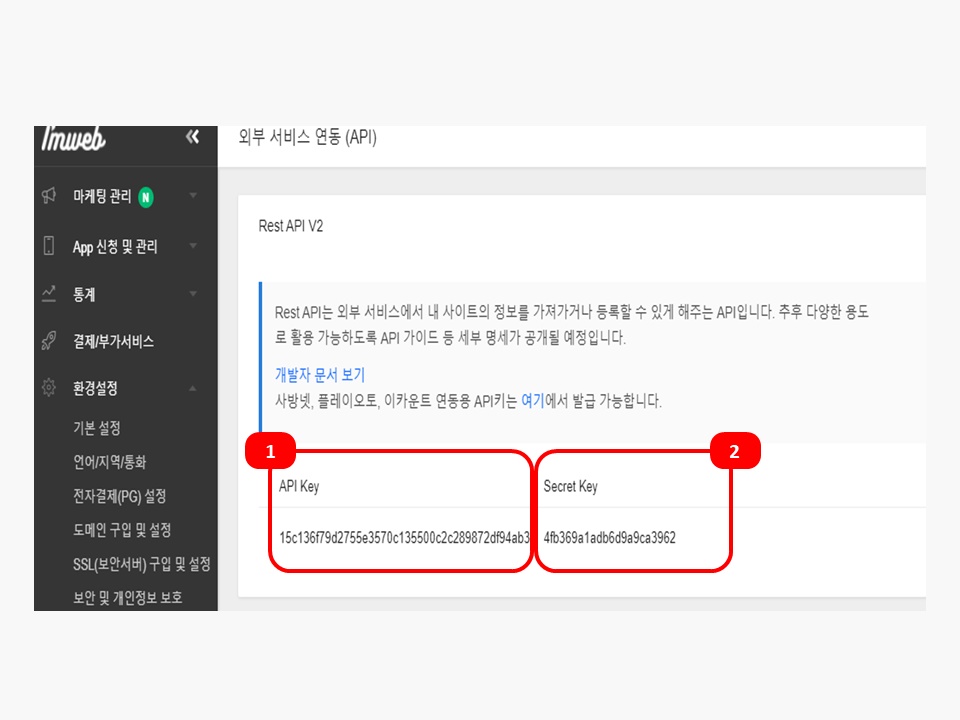Collapse the sidebar with double chevron
Screen dimensions: 960x720
click(193, 137)
